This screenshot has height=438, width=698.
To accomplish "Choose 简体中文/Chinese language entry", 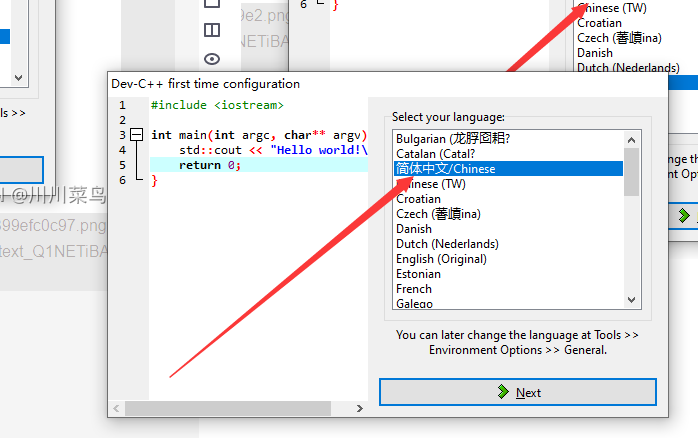I will [x=508, y=169].
